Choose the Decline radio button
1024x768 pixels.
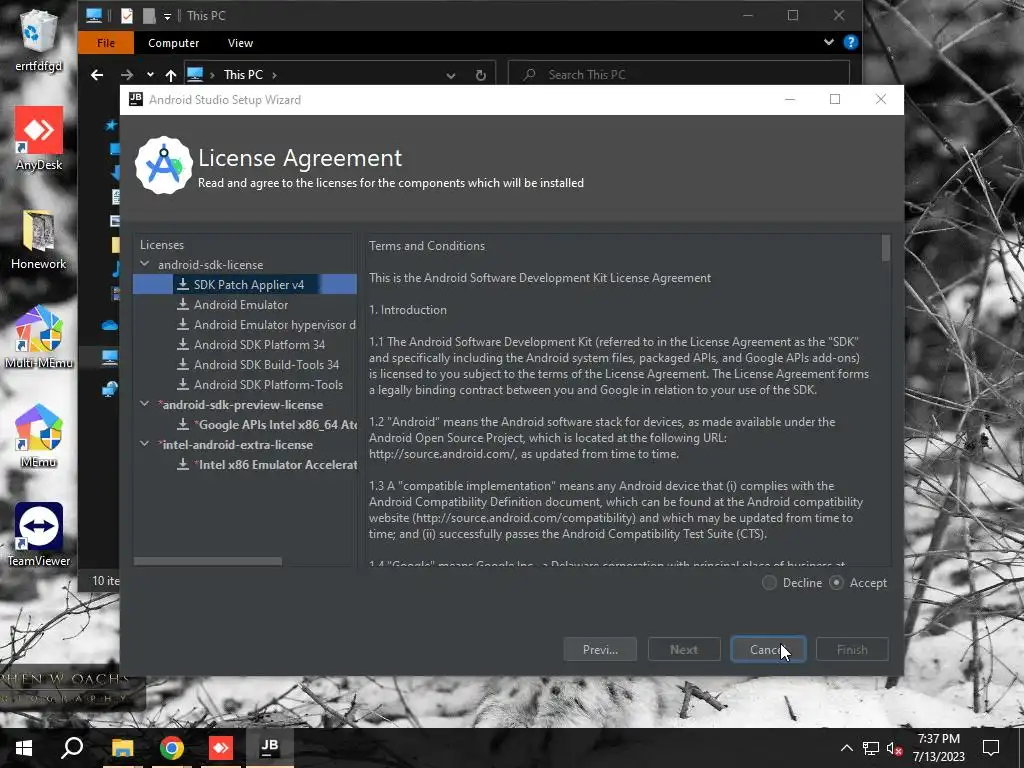pos(770,583)
